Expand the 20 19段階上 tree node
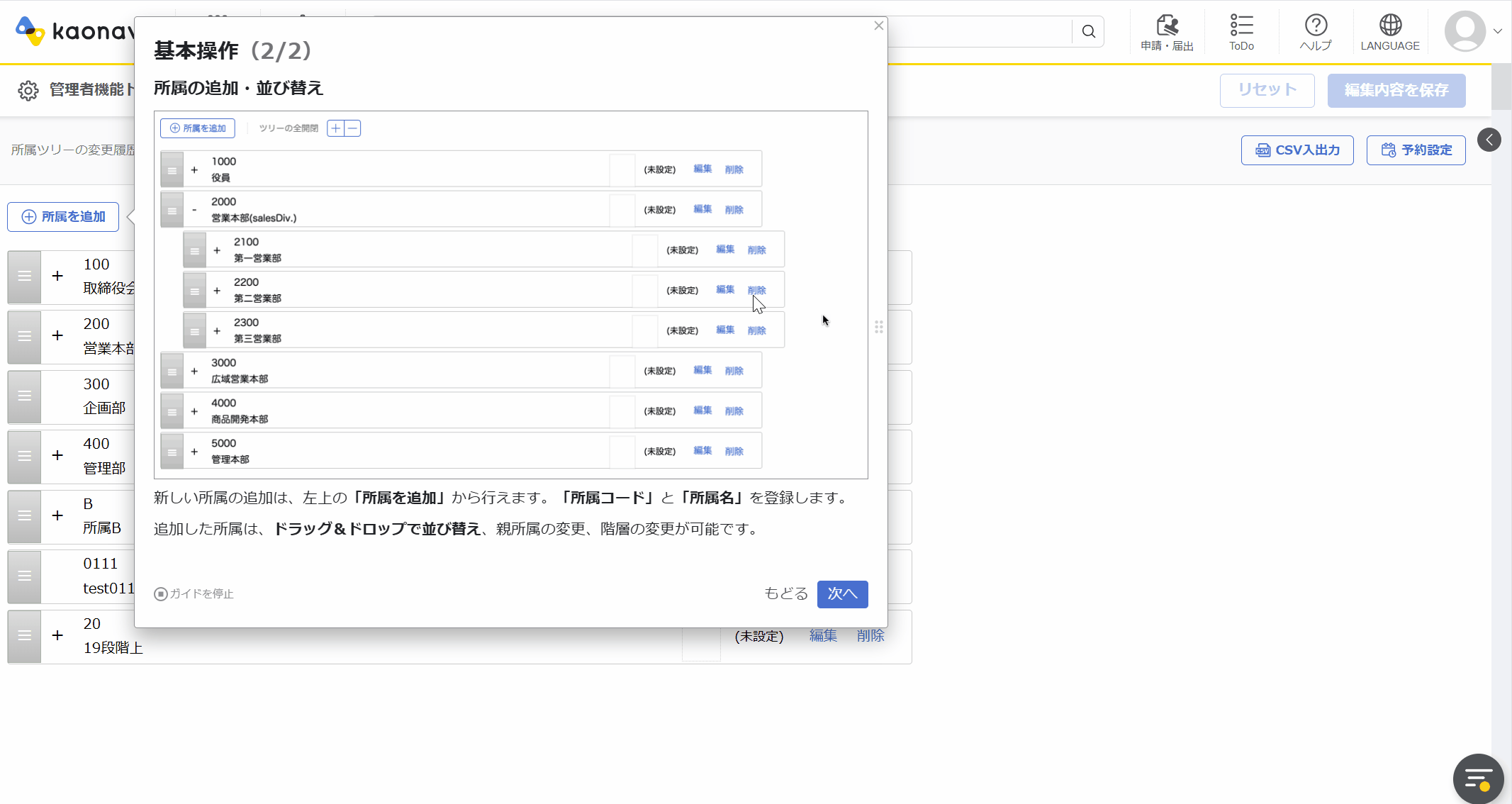This screenshot has width=1512, height=804. tap(57, 635)
